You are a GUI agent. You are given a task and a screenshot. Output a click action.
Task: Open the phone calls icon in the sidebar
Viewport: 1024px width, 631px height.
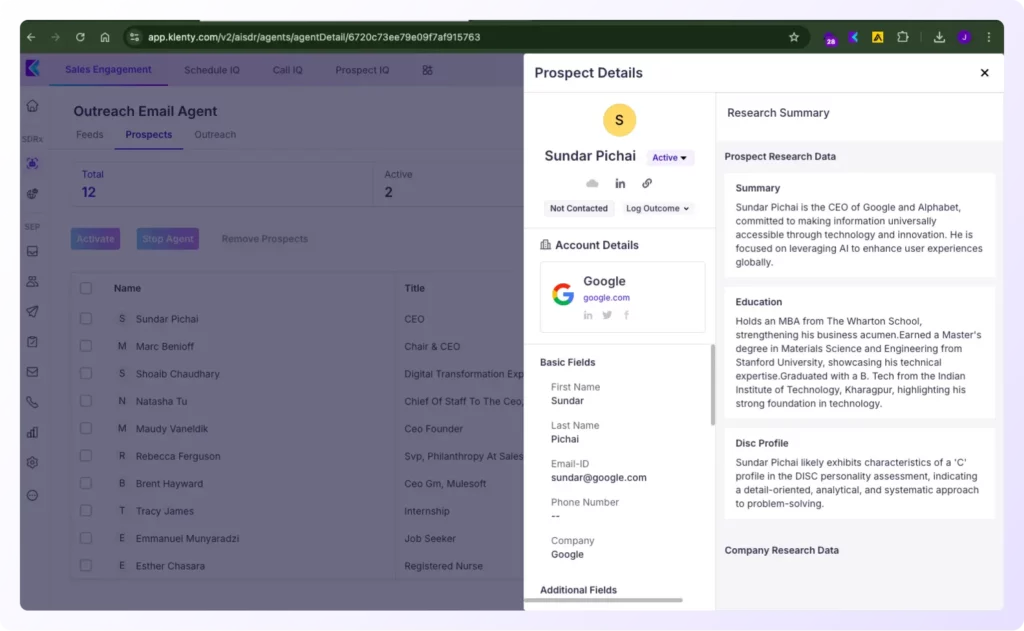tap(33, 402)
